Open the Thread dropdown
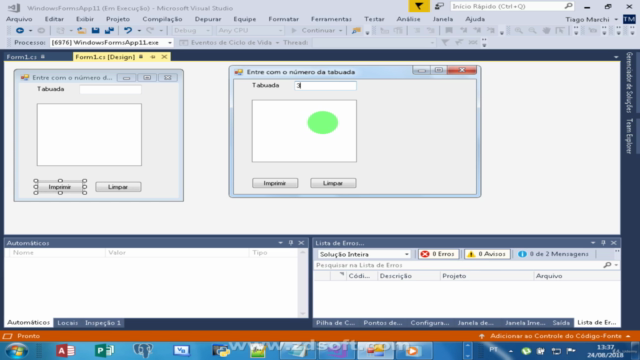This screenshot has width=640, height=360. point(373,42)
